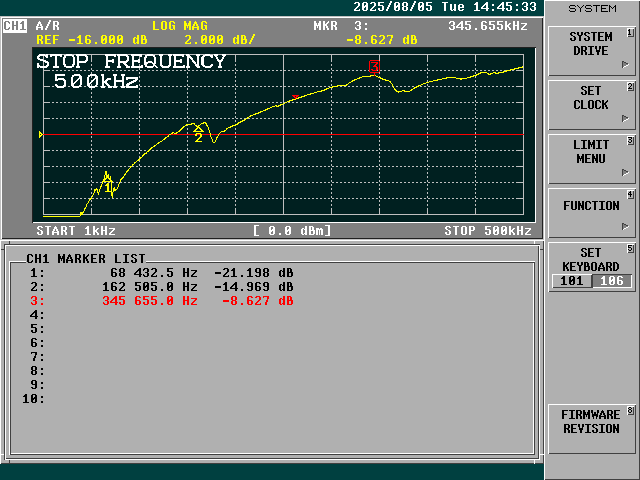Click the SYSTEM menu header
Image resolution: width=640 pixels, height=480 pixels.
(x=592, y=8)
